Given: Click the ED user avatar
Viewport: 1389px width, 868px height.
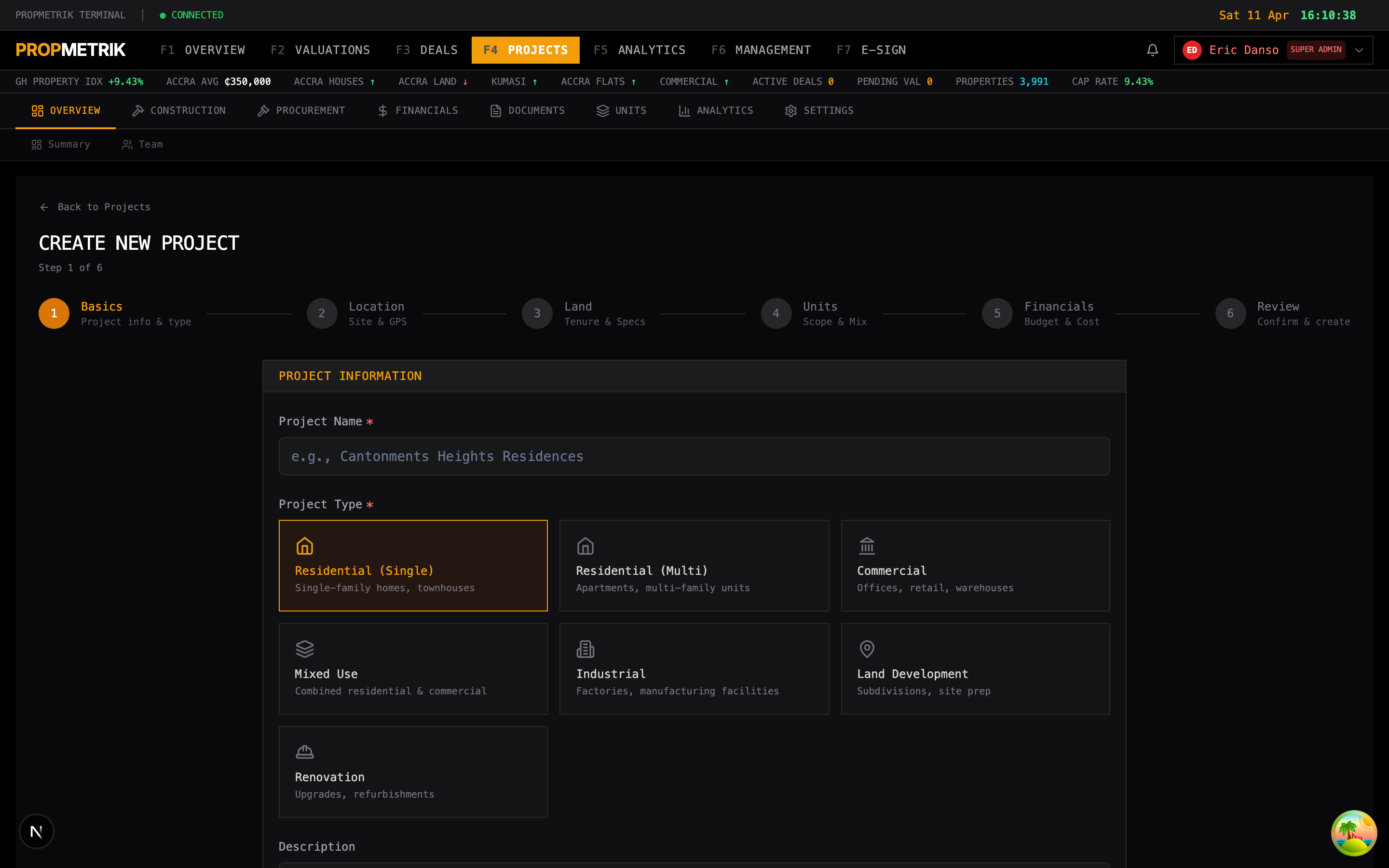Looking at the screenshot, I should click(1192, 50).
